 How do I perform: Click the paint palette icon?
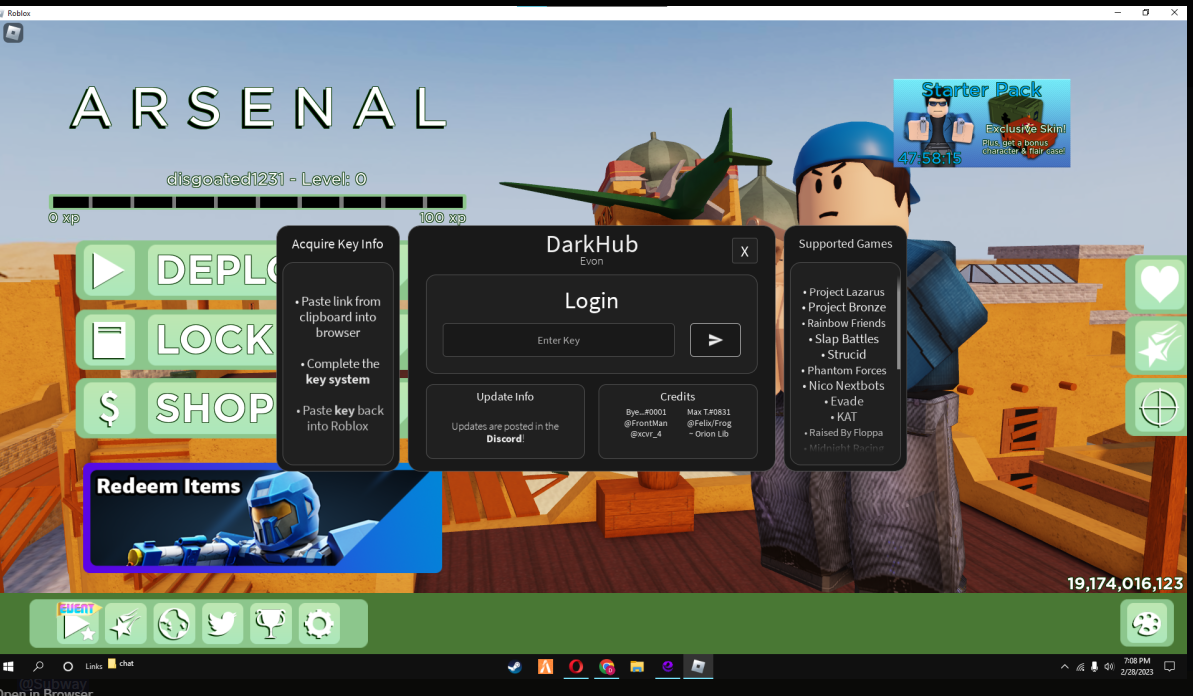[1147, 624]
